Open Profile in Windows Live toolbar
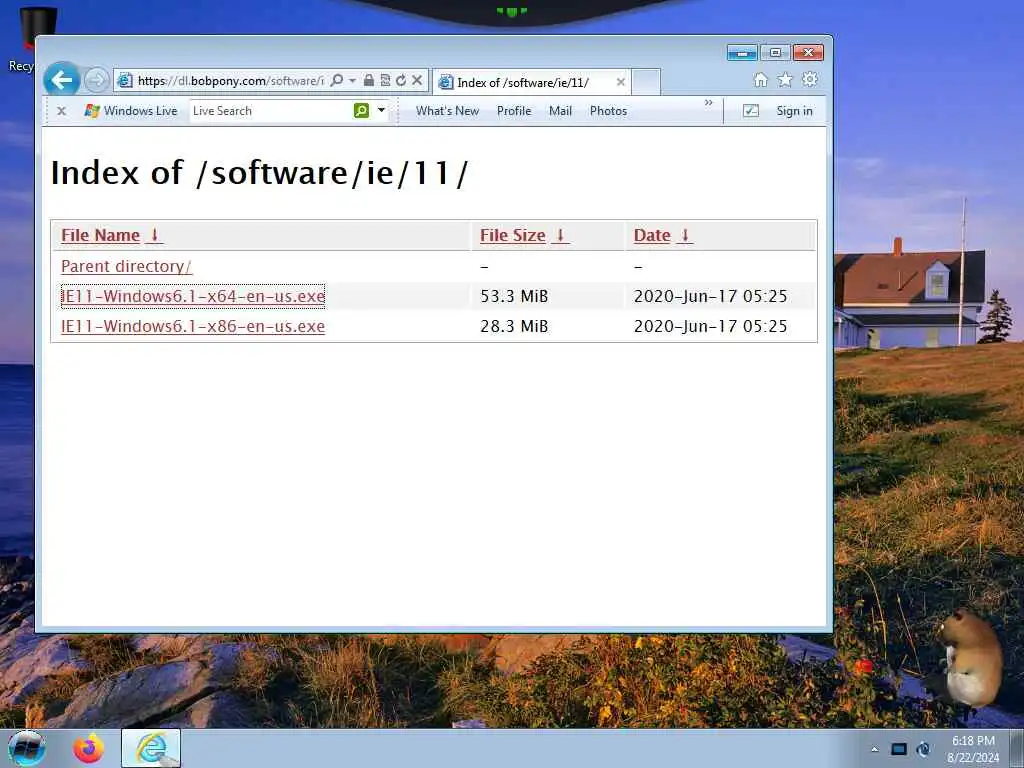The height and width of the screenshot is (768, 1024). point(514,111)
